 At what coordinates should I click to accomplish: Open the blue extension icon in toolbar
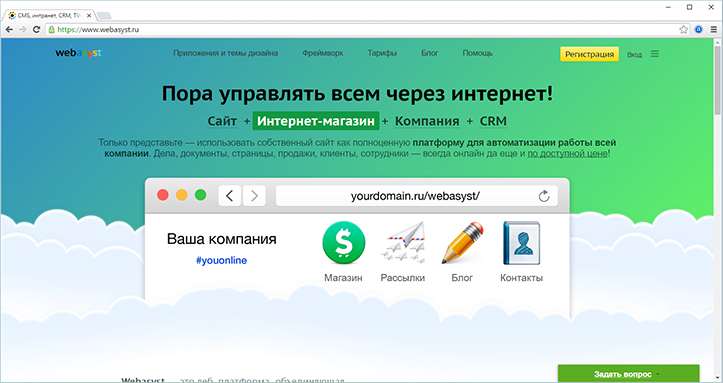click(x=699, y=29)
